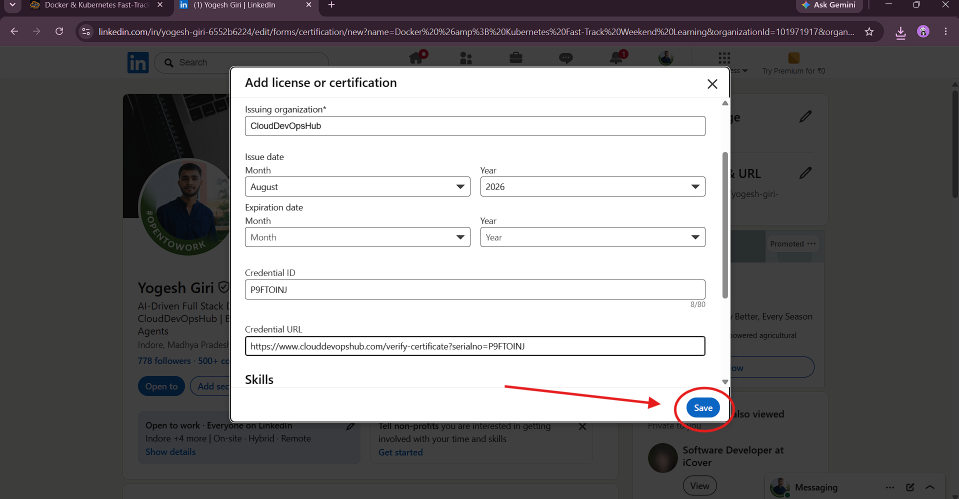Switch to the Docker & Kubernetes Fast-Track tab
Image resolution: width=959 pixels, height=499 pixels.
tap(96, 5)
